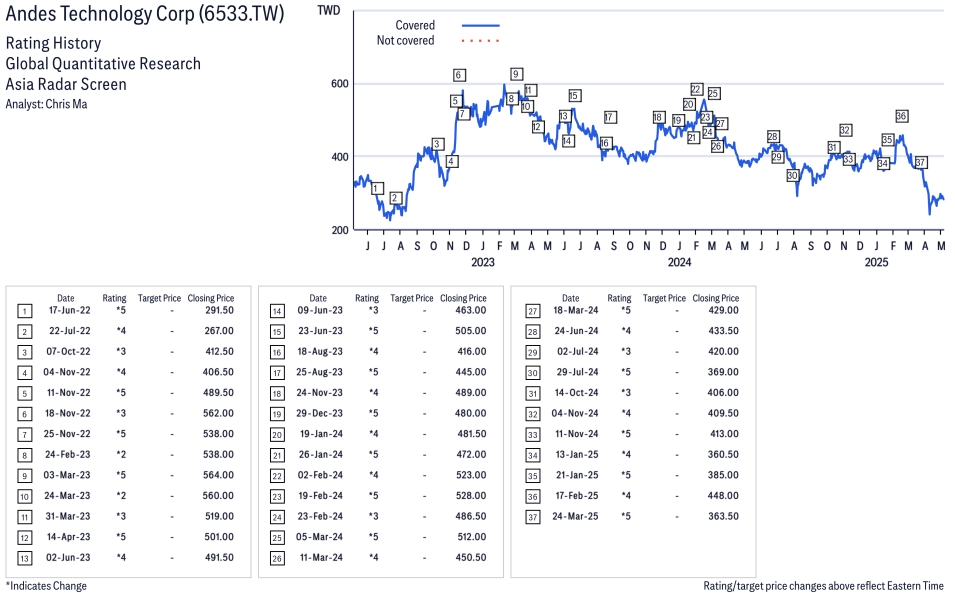Click the closing price 505.00
The image size is (955, 593).
(x=471, y=331)
